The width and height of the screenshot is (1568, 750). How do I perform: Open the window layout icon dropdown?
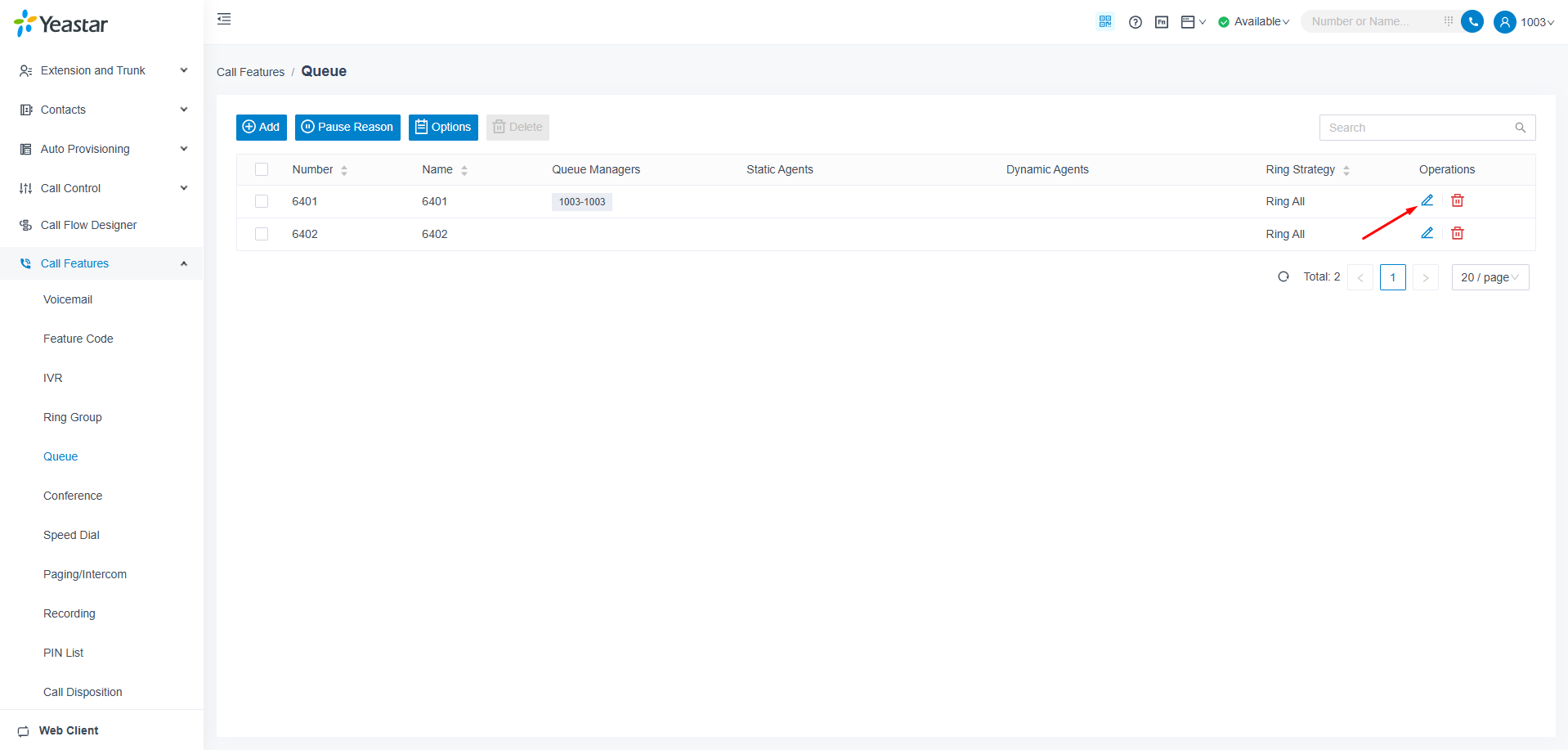coord(1194,22)
